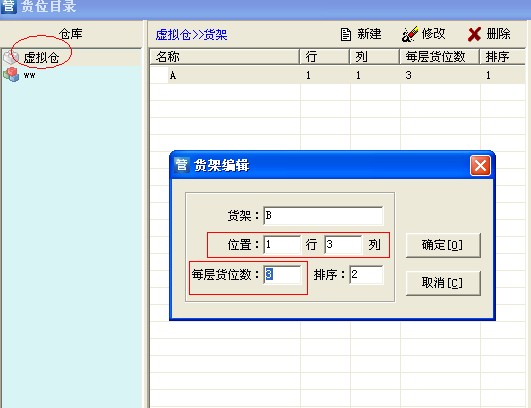The height and width of the screenshot is (408, 531).
Task: Click the 每层货位数 column header
Action: click(439, 57)
